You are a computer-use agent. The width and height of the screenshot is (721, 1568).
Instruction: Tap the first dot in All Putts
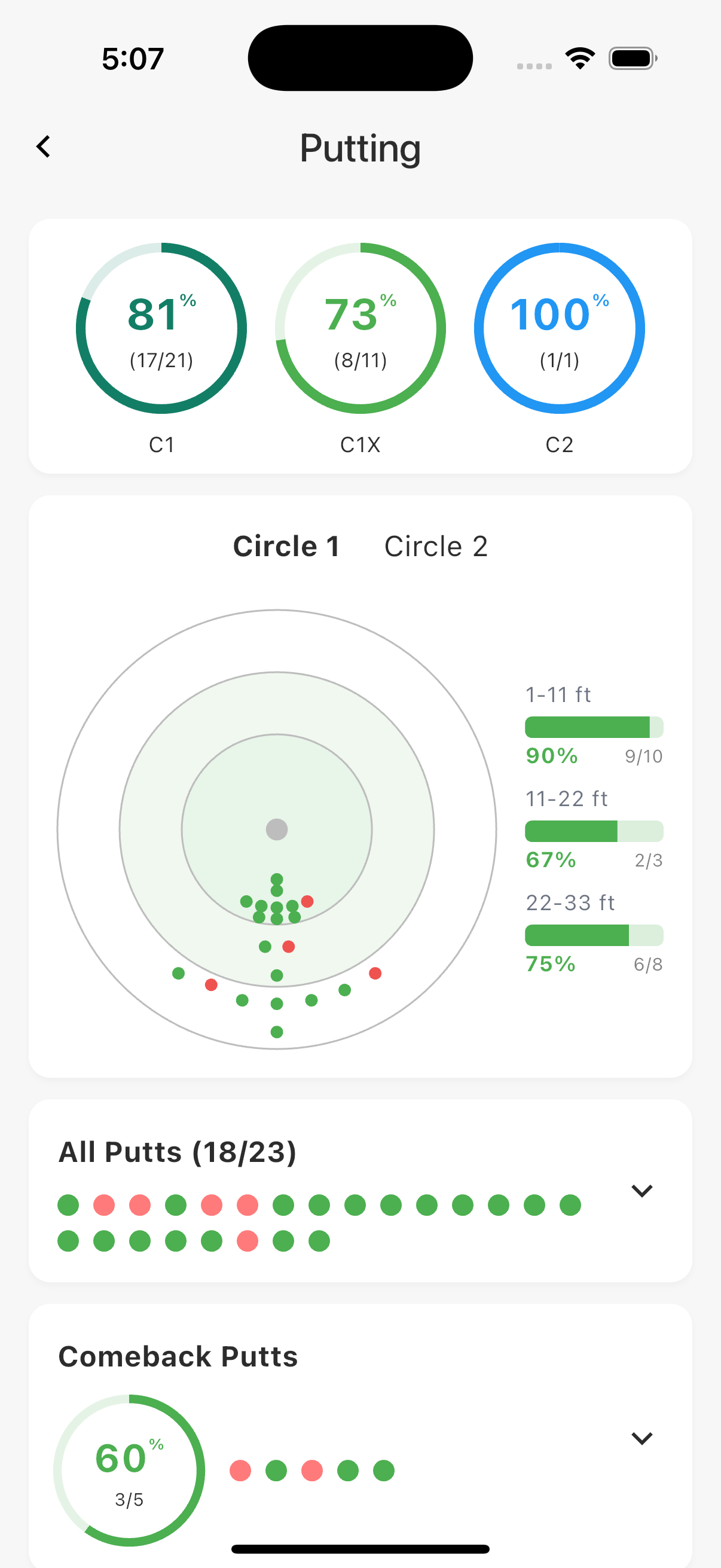(x=68, y=1204)
